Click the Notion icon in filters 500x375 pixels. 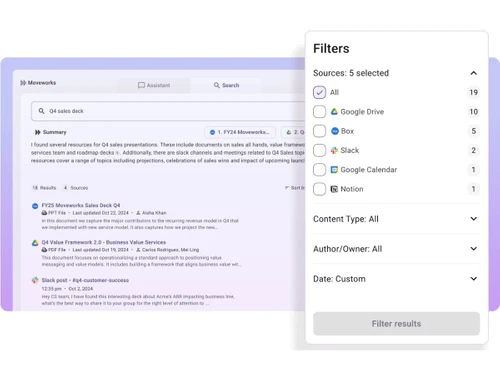pos(334,189)
